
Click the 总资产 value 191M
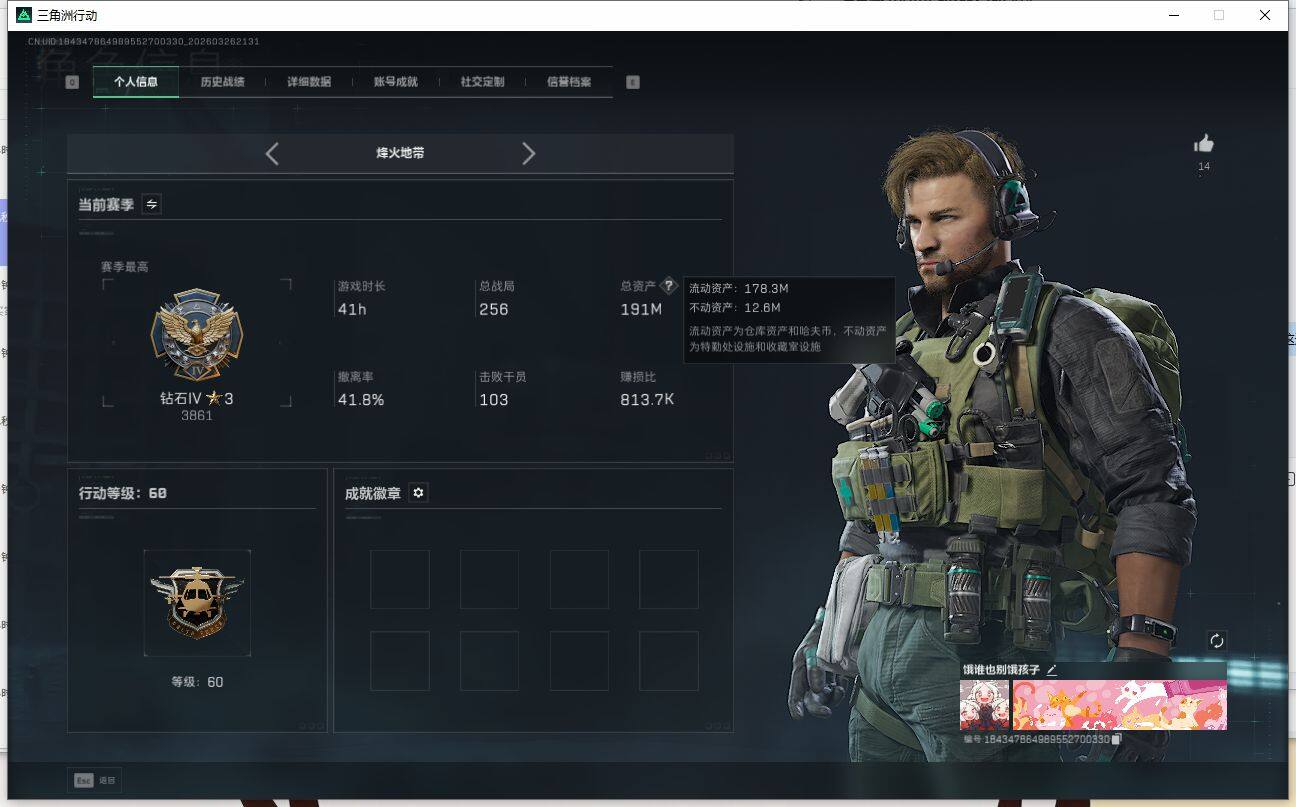tap(641, 310)
